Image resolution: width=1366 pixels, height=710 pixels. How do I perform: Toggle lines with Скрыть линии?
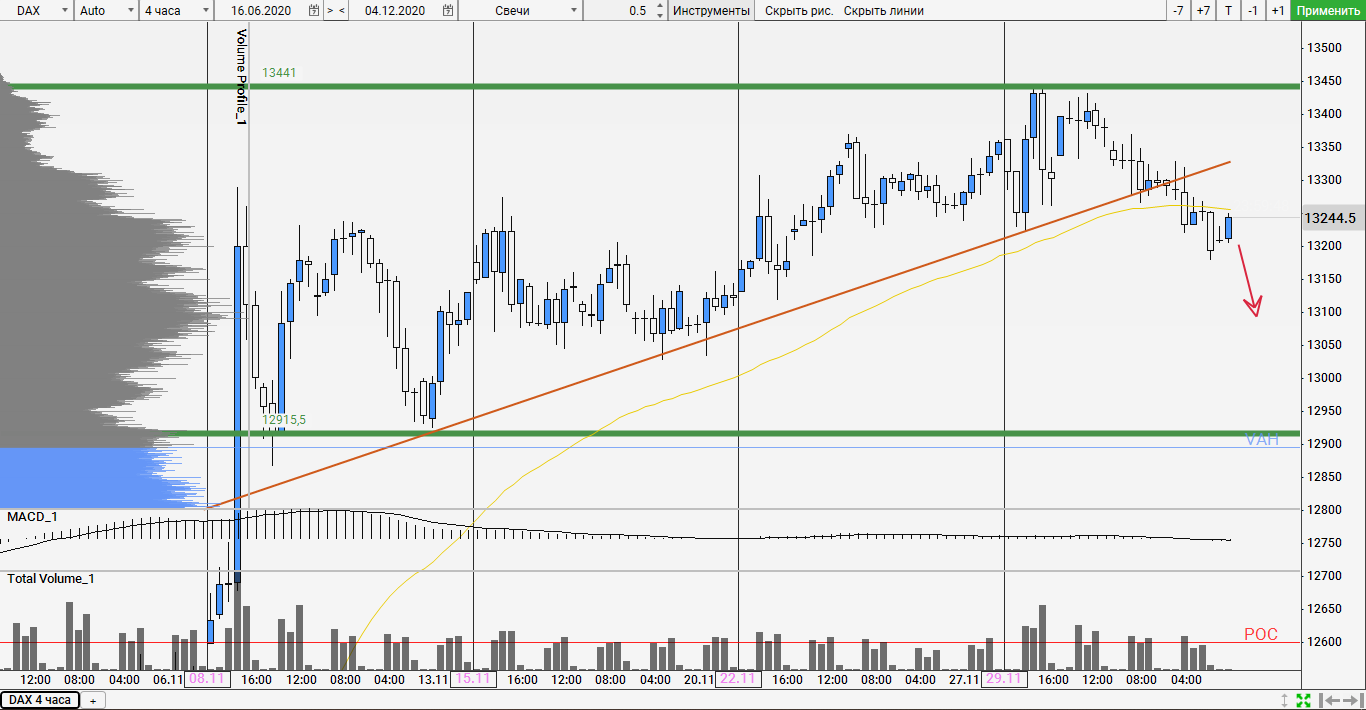(883, 11)
